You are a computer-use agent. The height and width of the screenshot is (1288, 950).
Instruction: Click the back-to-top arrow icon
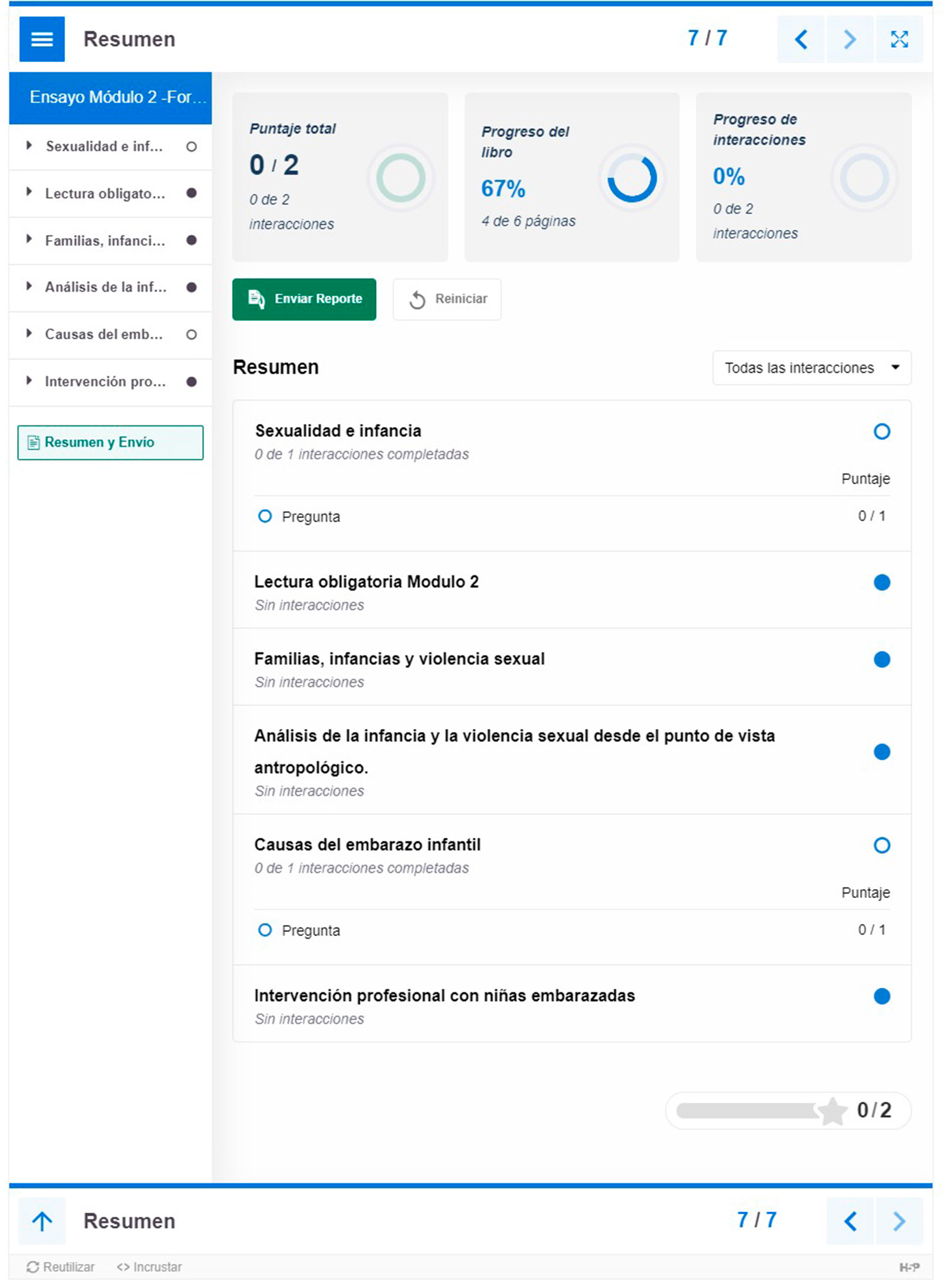tap(42, 1222)
